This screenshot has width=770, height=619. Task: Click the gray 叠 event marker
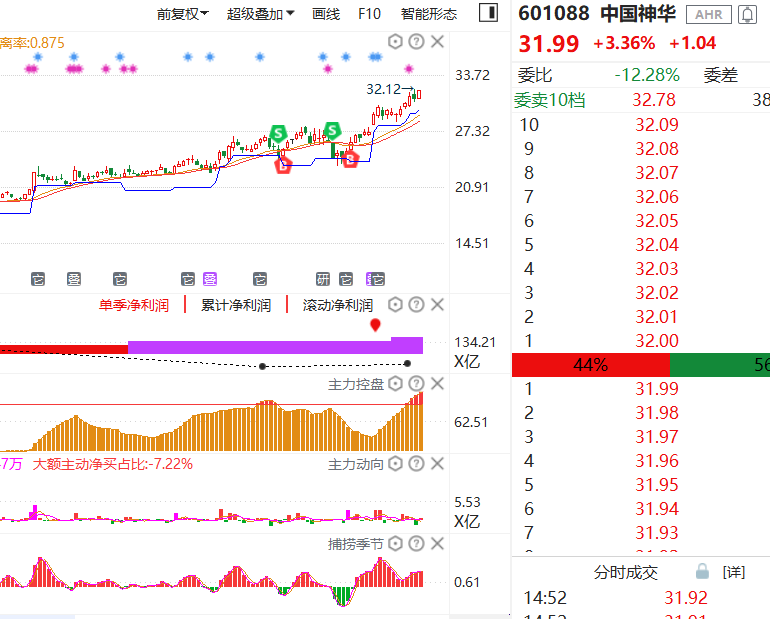click(74, 279)
